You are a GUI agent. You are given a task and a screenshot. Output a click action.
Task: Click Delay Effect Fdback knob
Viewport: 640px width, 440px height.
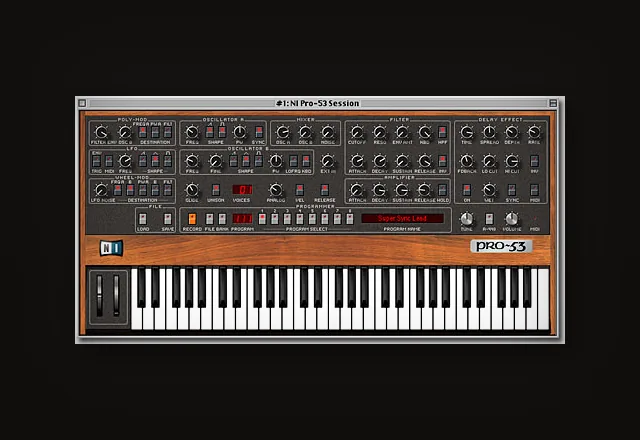pos(467,161)
